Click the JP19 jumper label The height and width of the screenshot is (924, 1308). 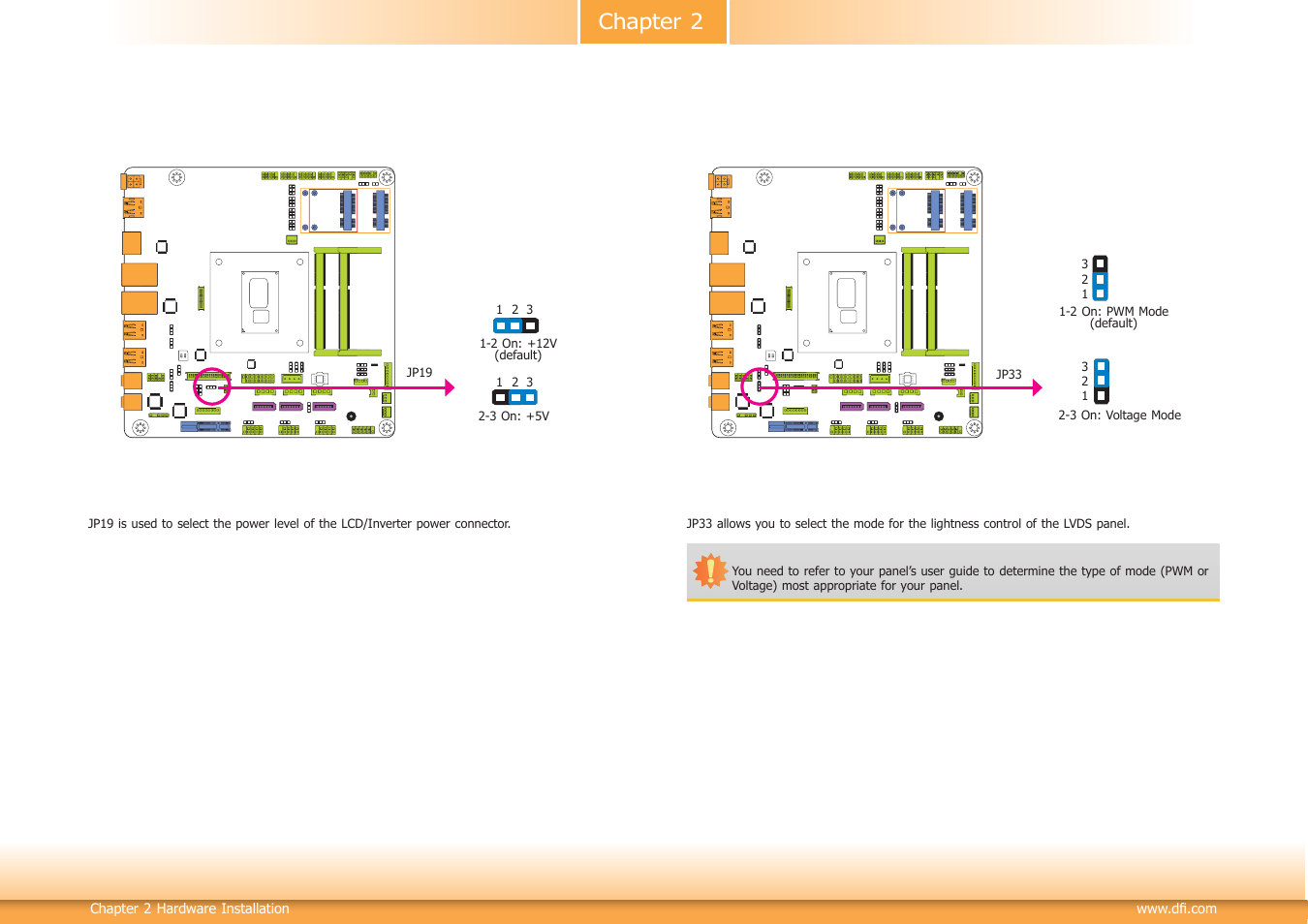click(420, 373)
